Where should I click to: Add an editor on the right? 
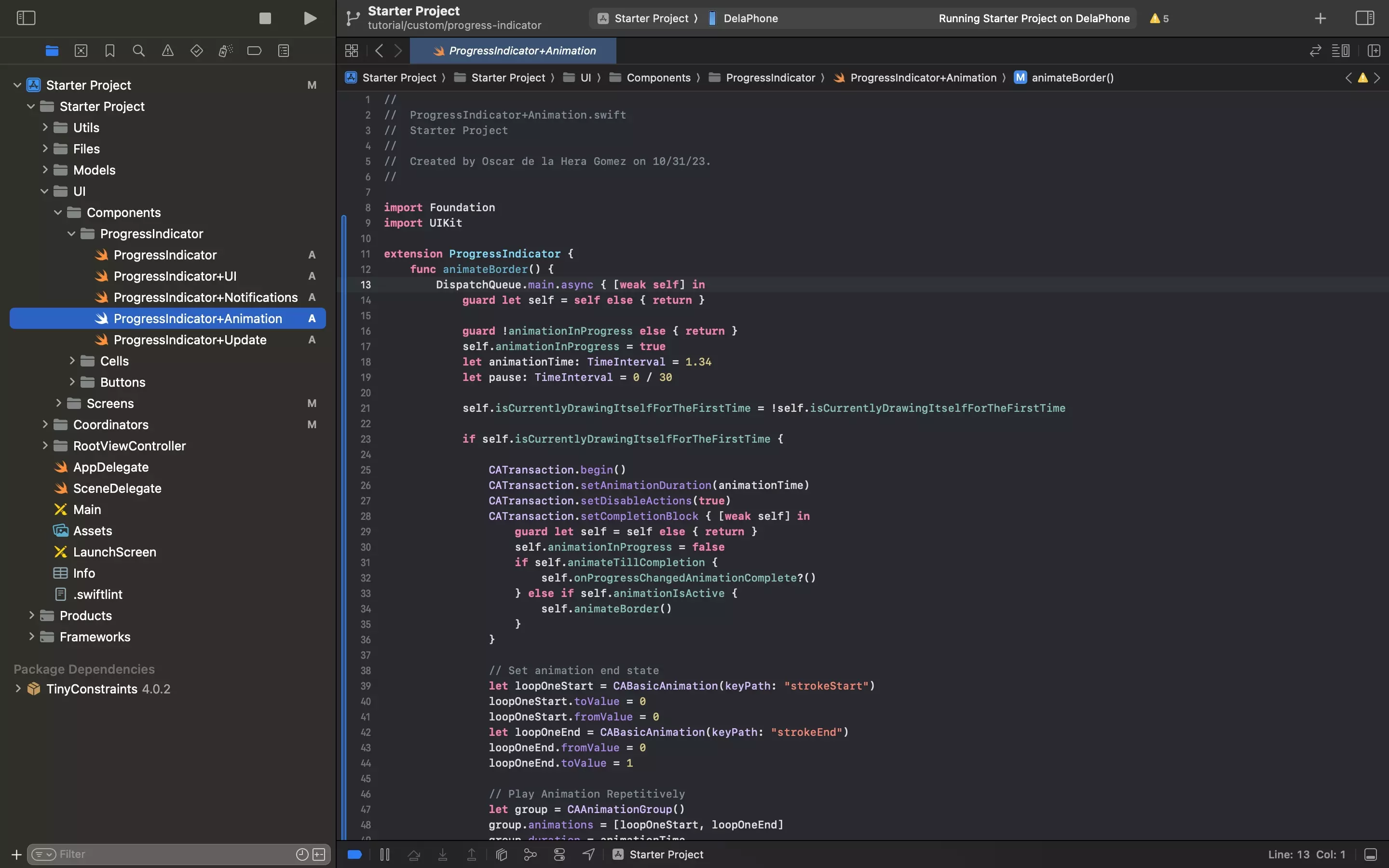[x=1374, y=51]
